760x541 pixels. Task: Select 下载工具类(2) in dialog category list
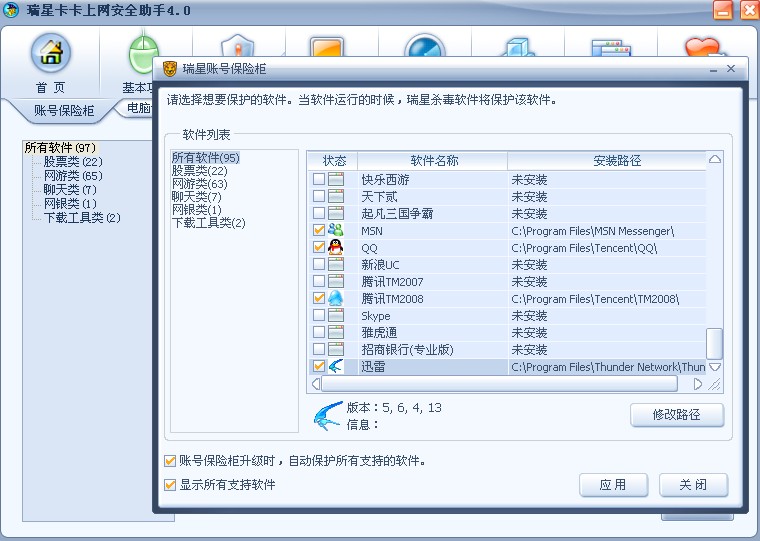coord(208,223)
